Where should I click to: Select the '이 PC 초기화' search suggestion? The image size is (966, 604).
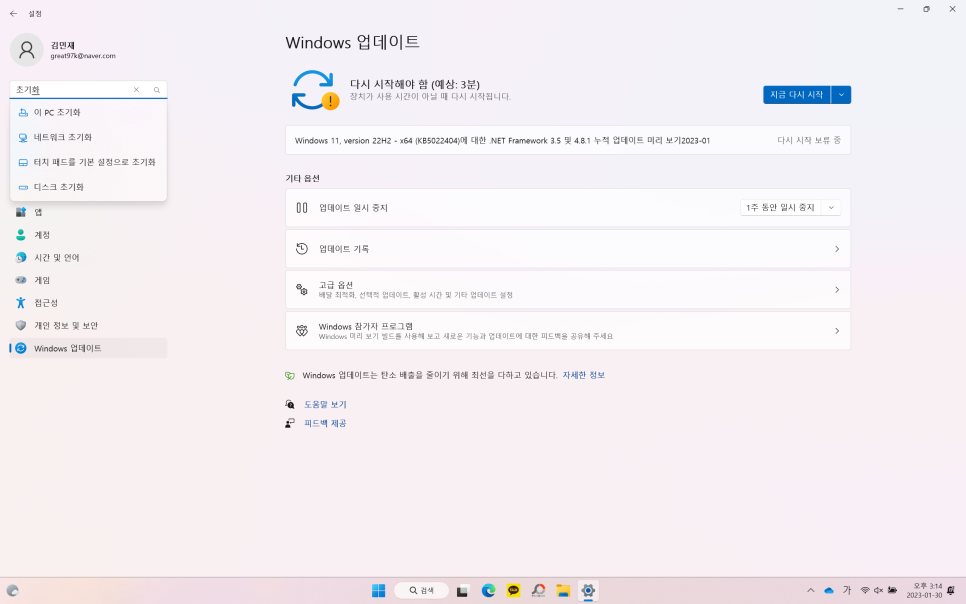click(x=88, y=112)
